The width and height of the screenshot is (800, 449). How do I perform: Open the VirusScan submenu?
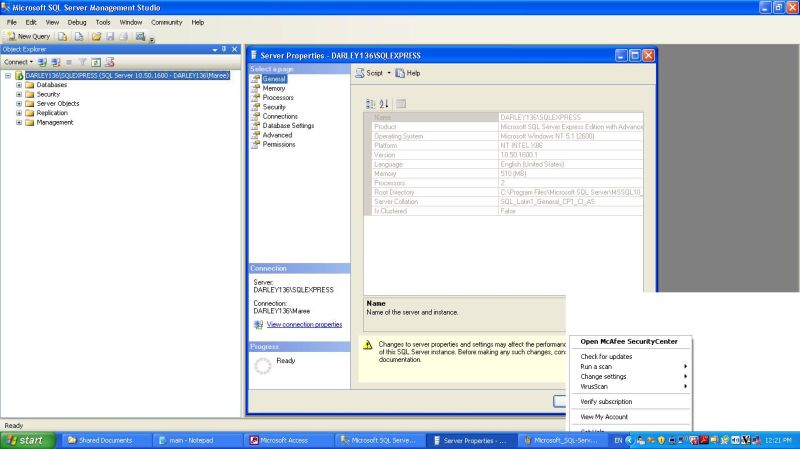coord(631,387)
